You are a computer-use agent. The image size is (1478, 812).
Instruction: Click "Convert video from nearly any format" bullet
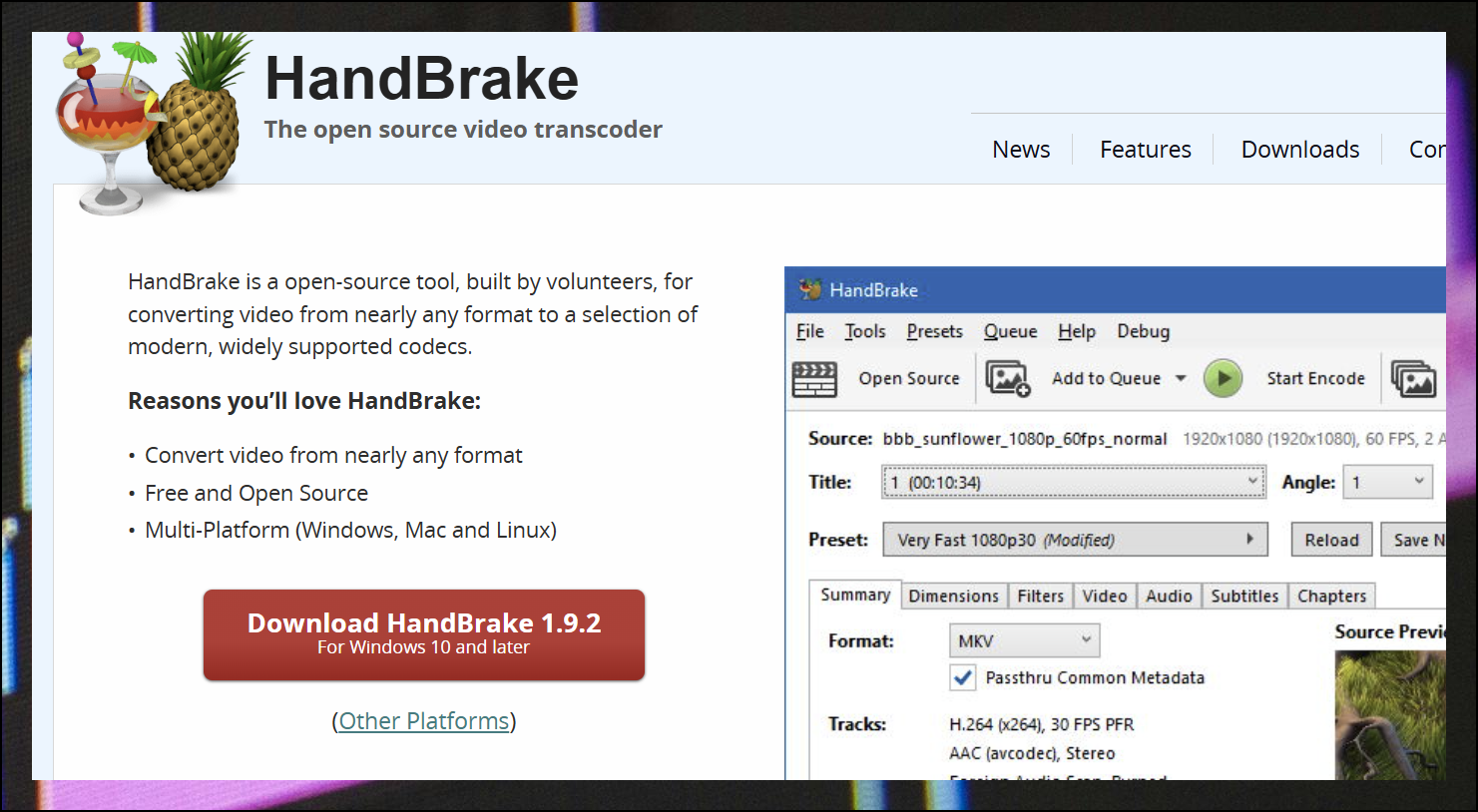pos(333,456)
